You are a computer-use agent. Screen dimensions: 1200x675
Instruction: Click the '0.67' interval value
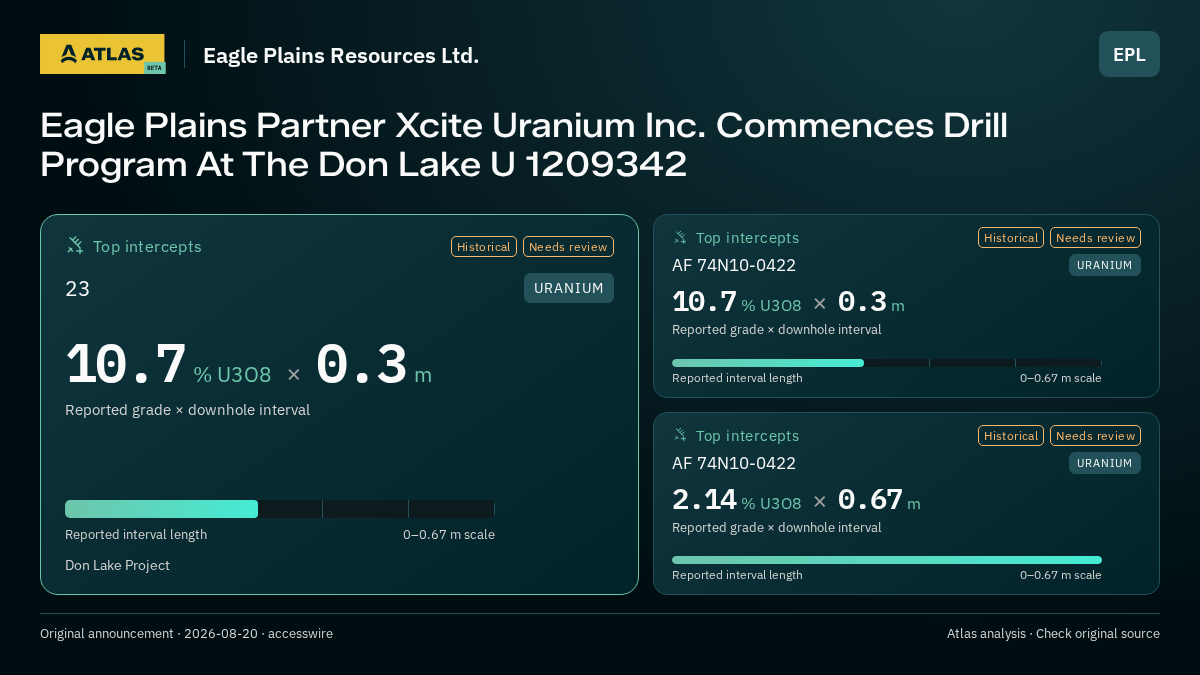pos(870,500)
